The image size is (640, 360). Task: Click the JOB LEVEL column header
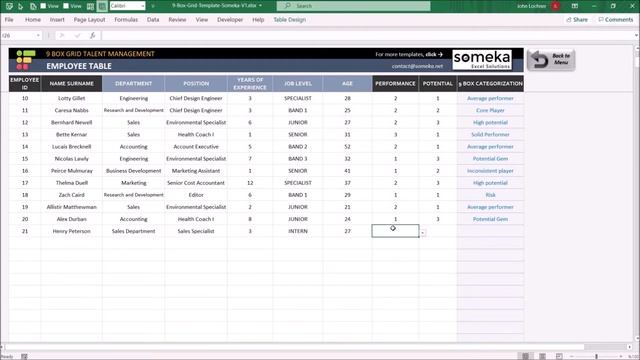point(298,83)
